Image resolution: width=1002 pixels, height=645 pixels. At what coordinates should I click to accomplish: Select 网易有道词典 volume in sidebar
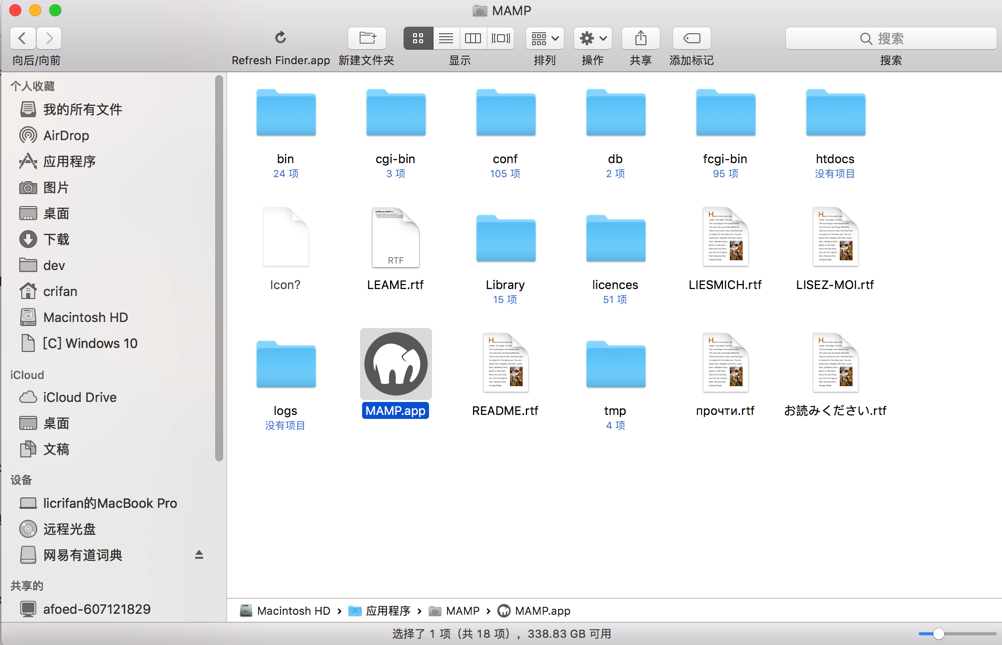point(82,555)
